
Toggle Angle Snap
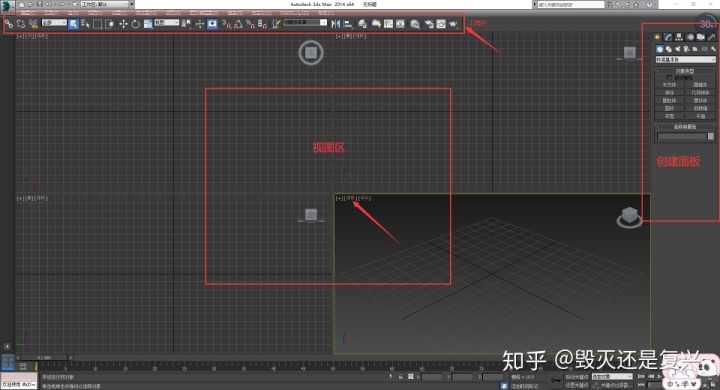coord(238,23)
